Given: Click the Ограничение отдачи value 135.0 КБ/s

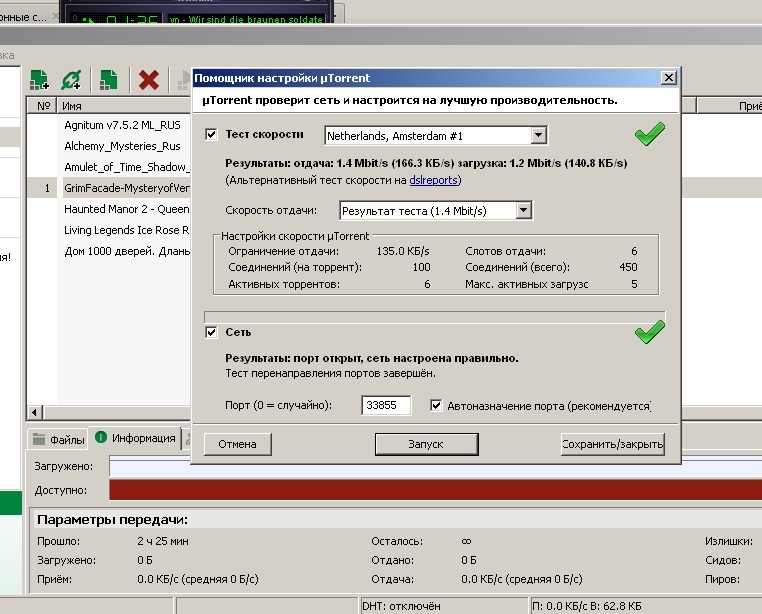Looking at the screenshot, I should coord(403,251).
